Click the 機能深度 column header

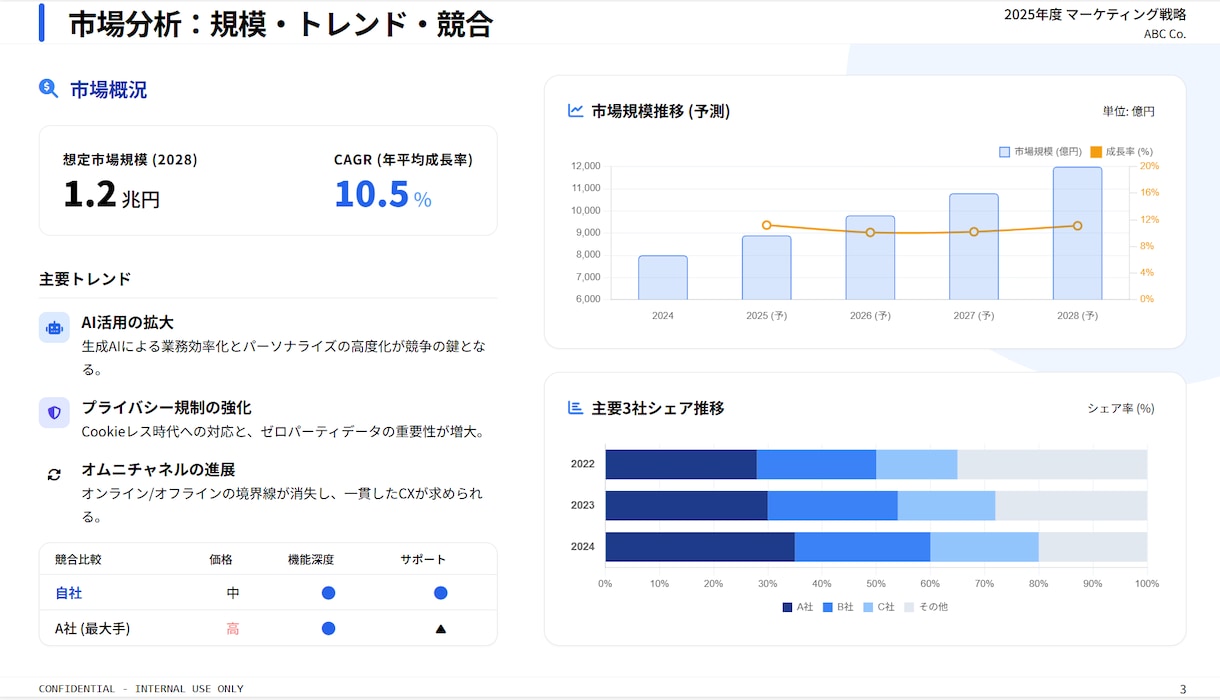[x=311, y=559]
